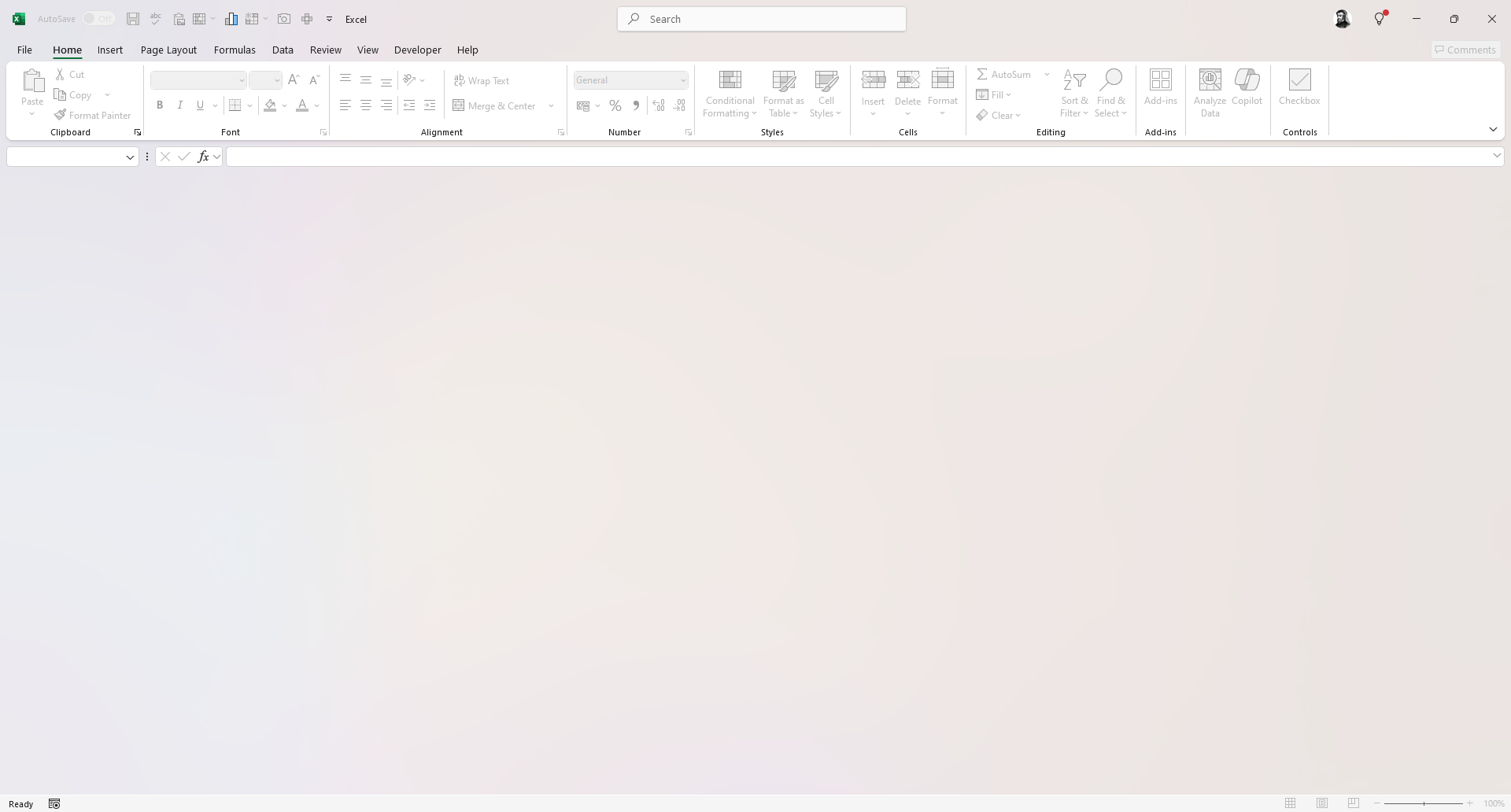This screenshot has height=812, width=1511.
Task: Click the Find & Select magnifier icon
Action: click(x=1110, y=80)
